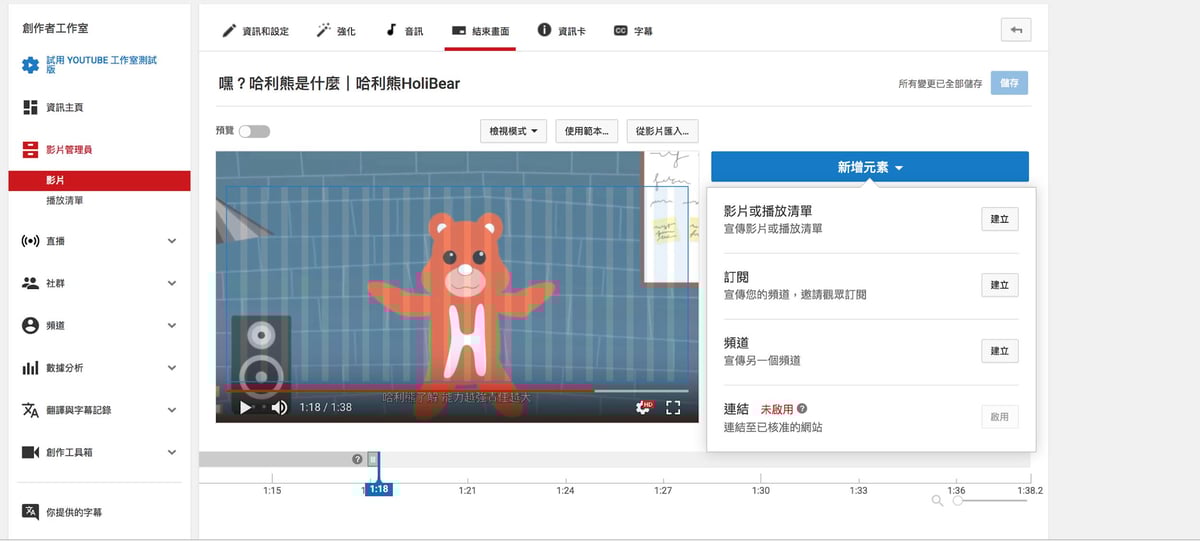
Task: Click the 1:18 timeline playhead marker
Action: coord(378,489)
